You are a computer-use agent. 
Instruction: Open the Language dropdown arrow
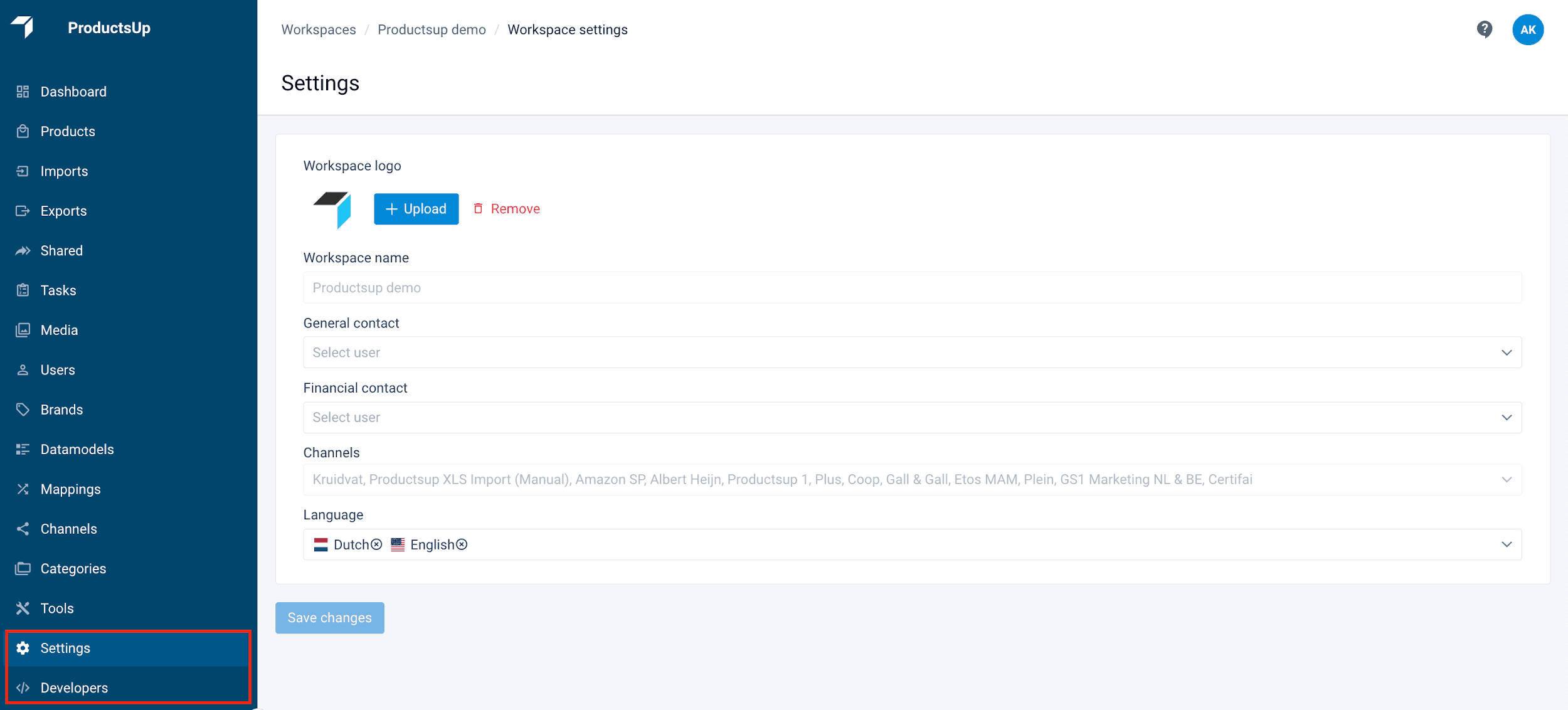pos(1507,544)
